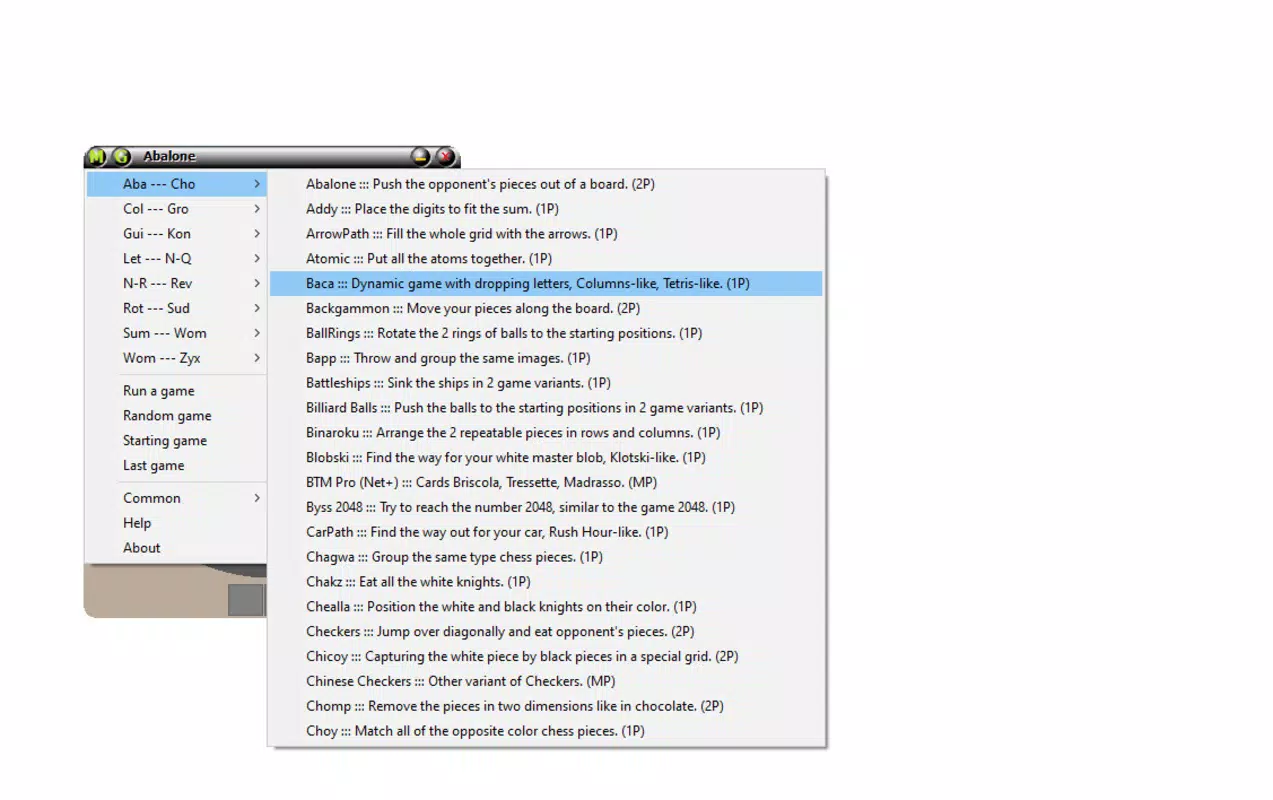Select the Binaroku game entry

tap(546, 433)
